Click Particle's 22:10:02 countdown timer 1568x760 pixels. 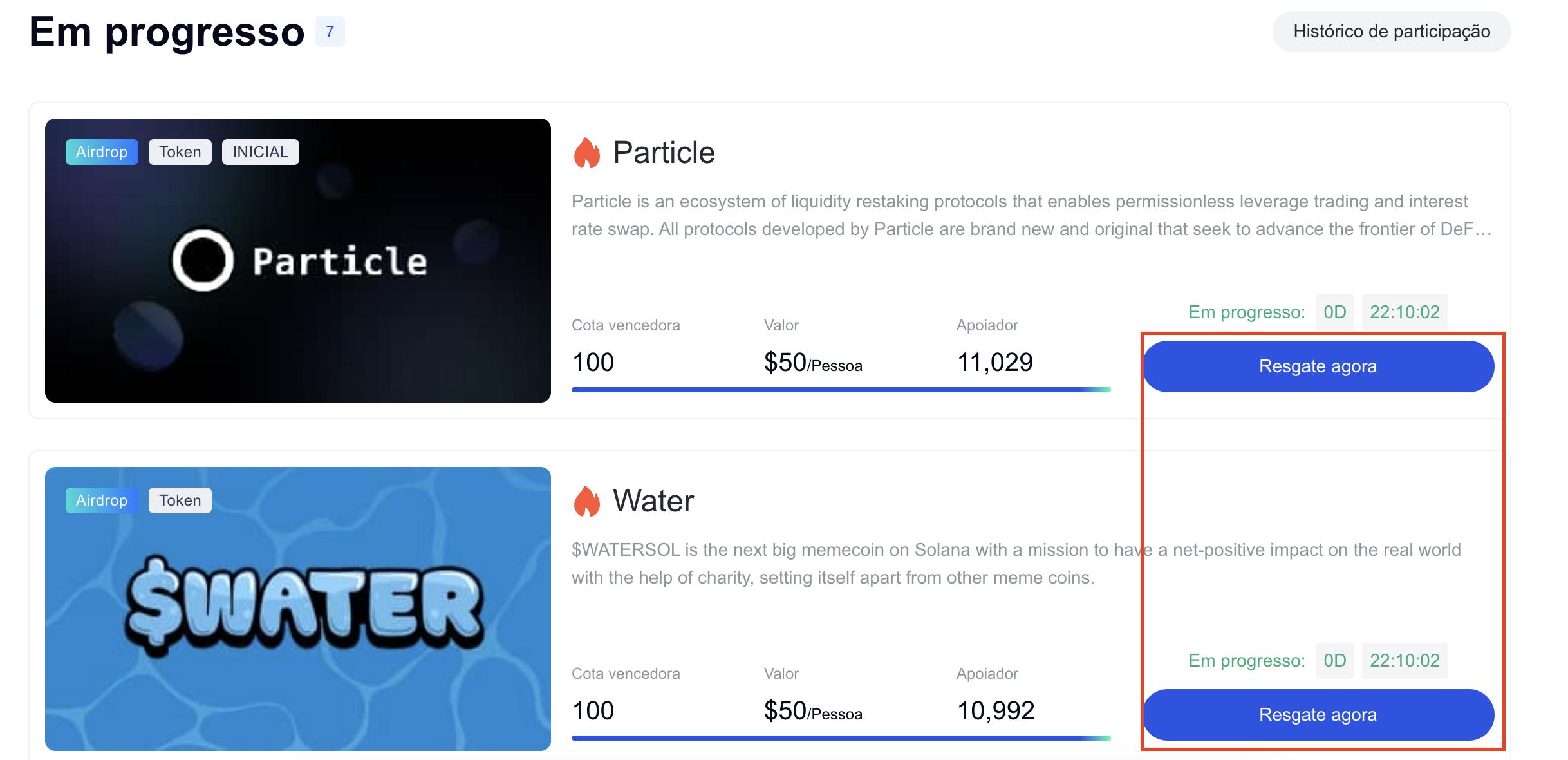[x=1404, y=312]
